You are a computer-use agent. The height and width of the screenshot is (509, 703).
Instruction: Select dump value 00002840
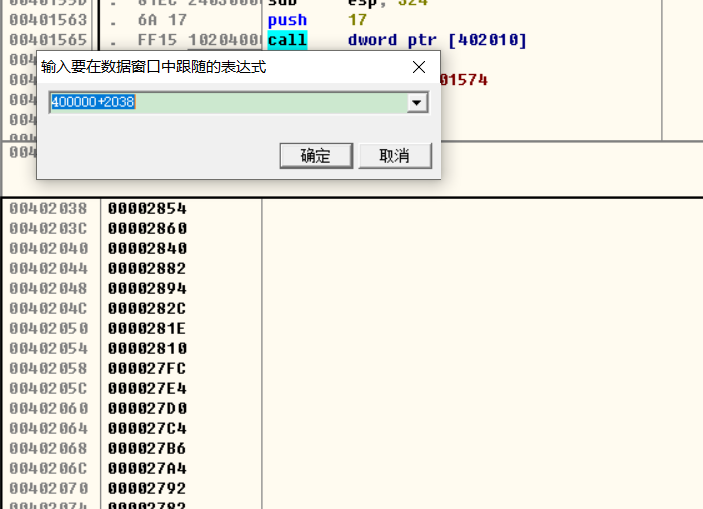pos(147,248)
